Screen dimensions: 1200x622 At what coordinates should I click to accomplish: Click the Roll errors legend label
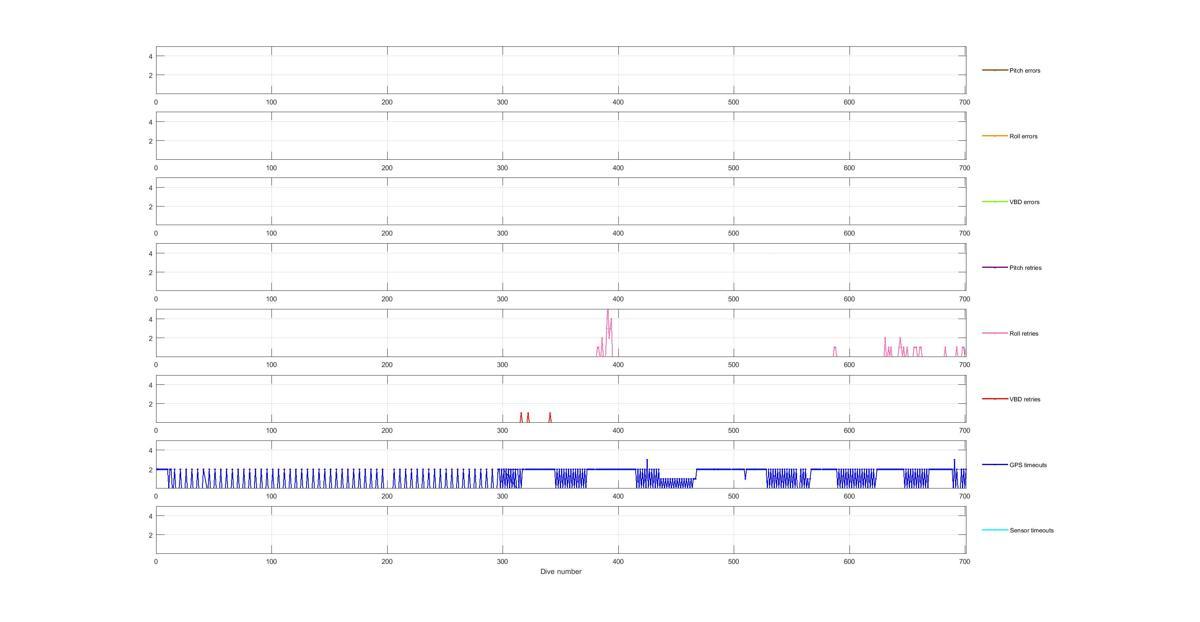pos(1023,136)
